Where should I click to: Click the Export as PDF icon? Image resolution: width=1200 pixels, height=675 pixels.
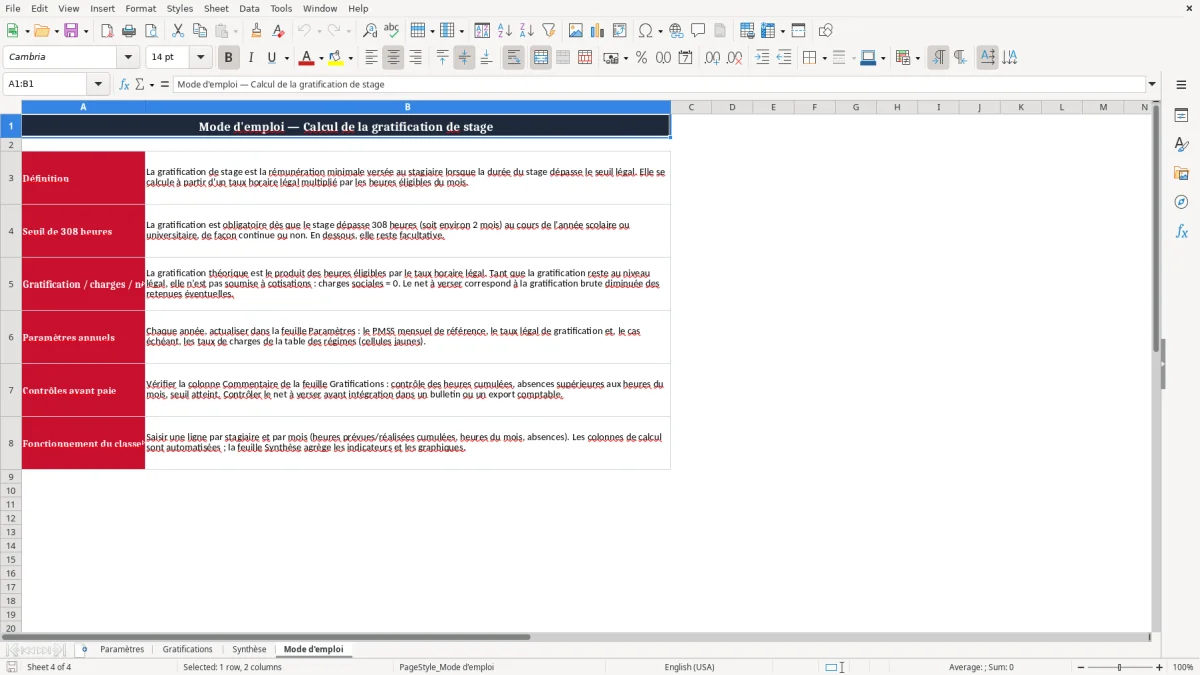coord(107,31)
